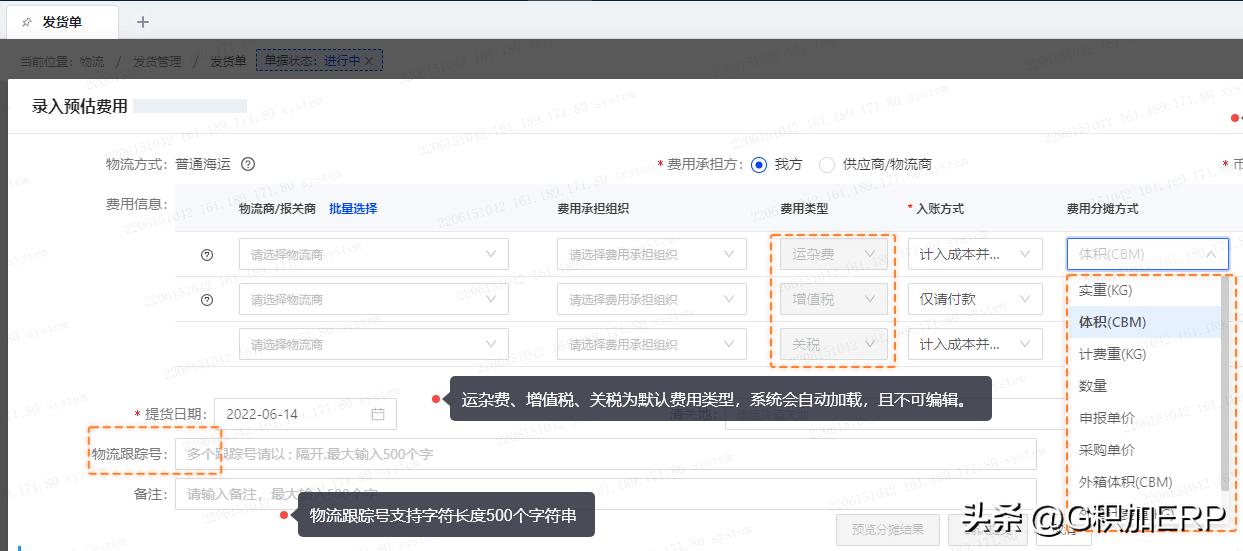Click the 备注 remark input field
Viewport: 1243px width, 551px height.
[x=606, y=494]
